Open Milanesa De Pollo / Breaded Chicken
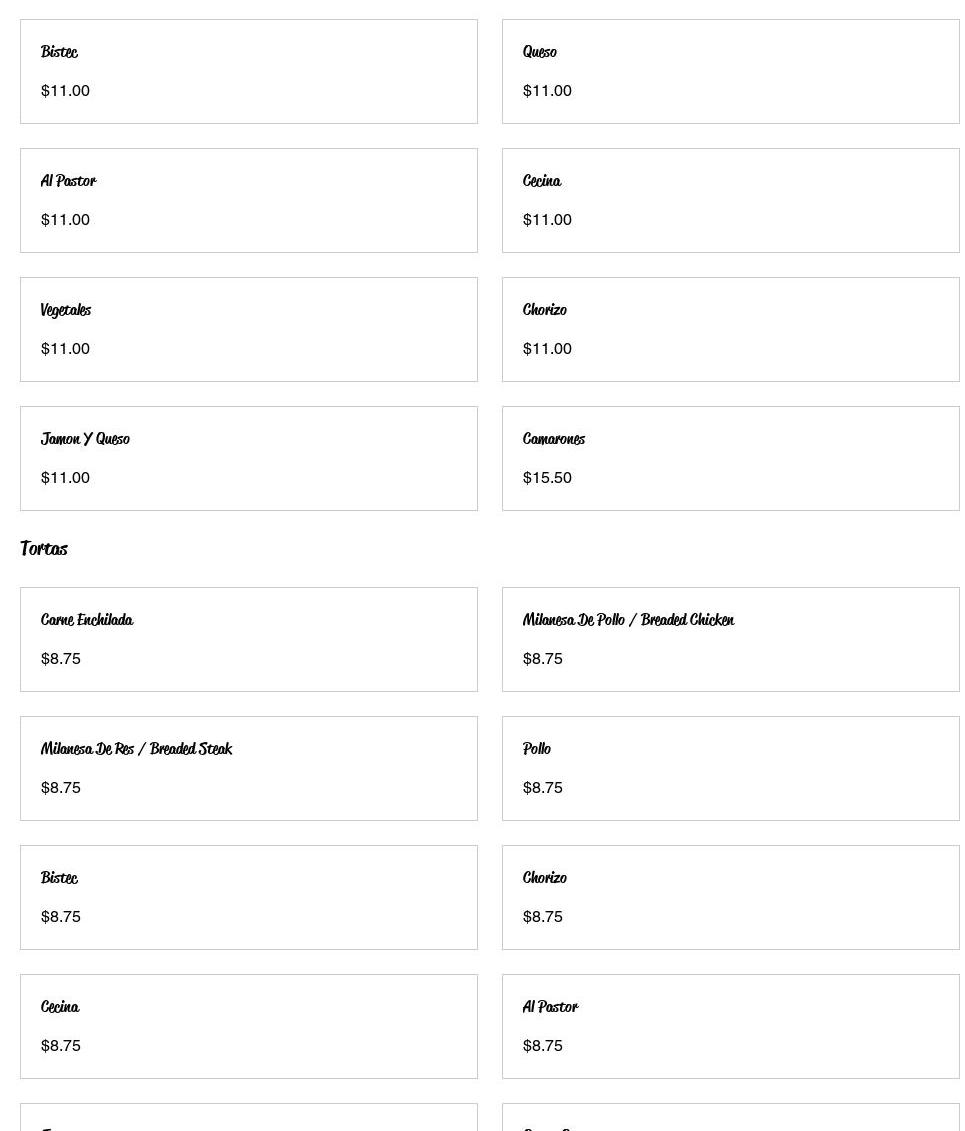 [x=730, y=639]
